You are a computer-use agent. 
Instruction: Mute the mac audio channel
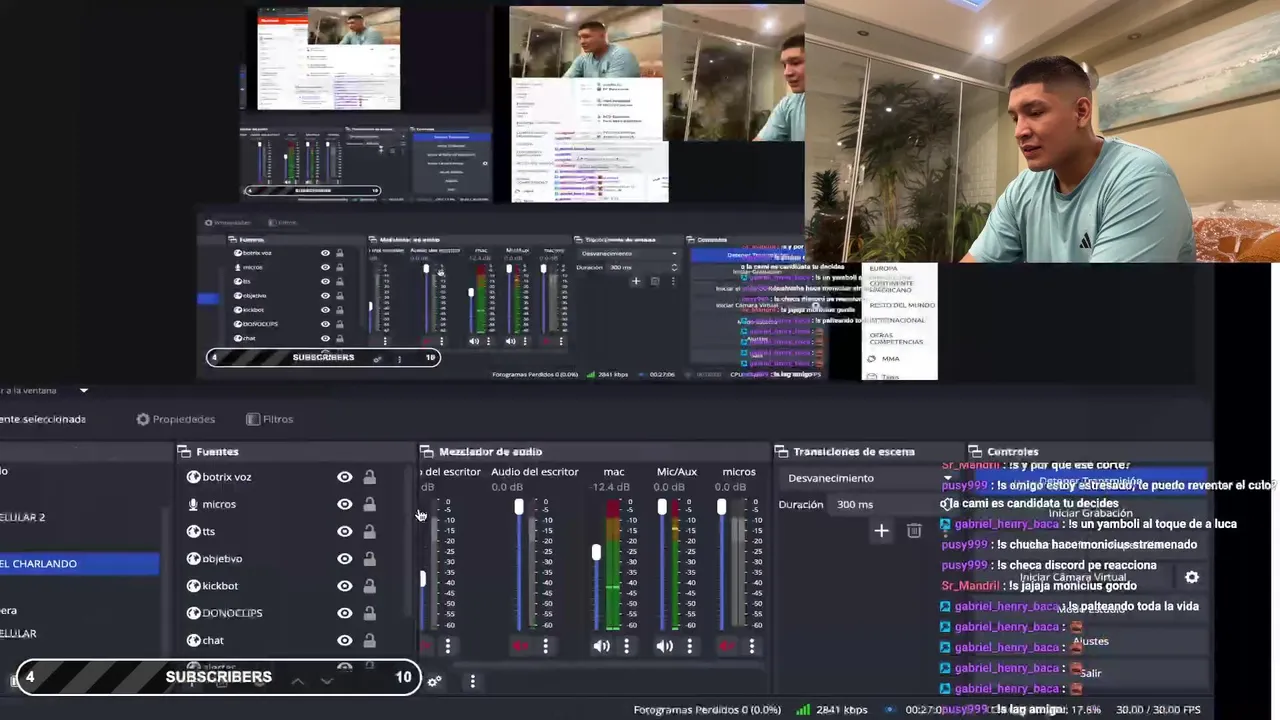point(601,646)
